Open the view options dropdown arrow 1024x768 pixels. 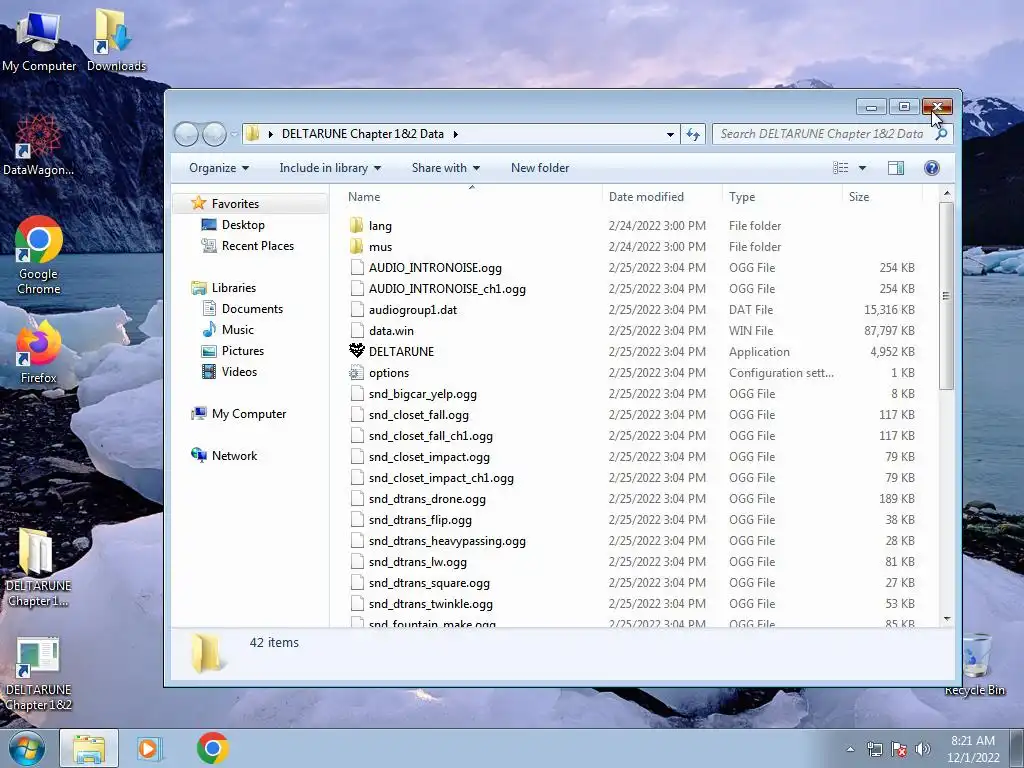862,168
